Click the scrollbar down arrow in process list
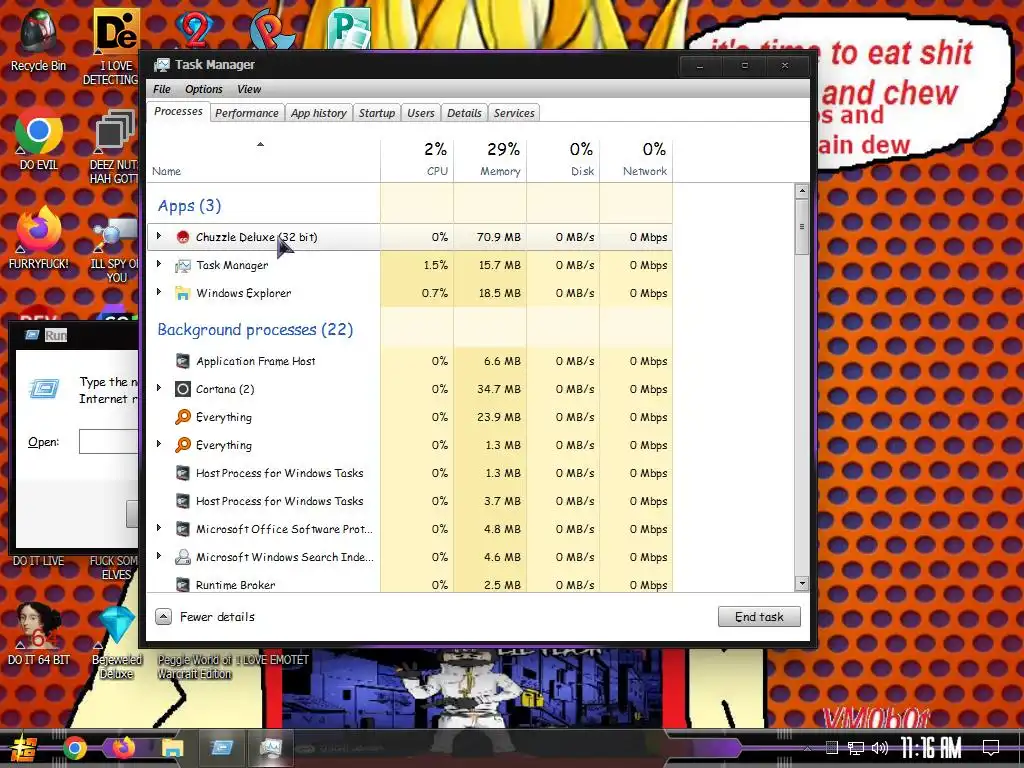This screenshot has width=1024, height=768. [802, 584]
